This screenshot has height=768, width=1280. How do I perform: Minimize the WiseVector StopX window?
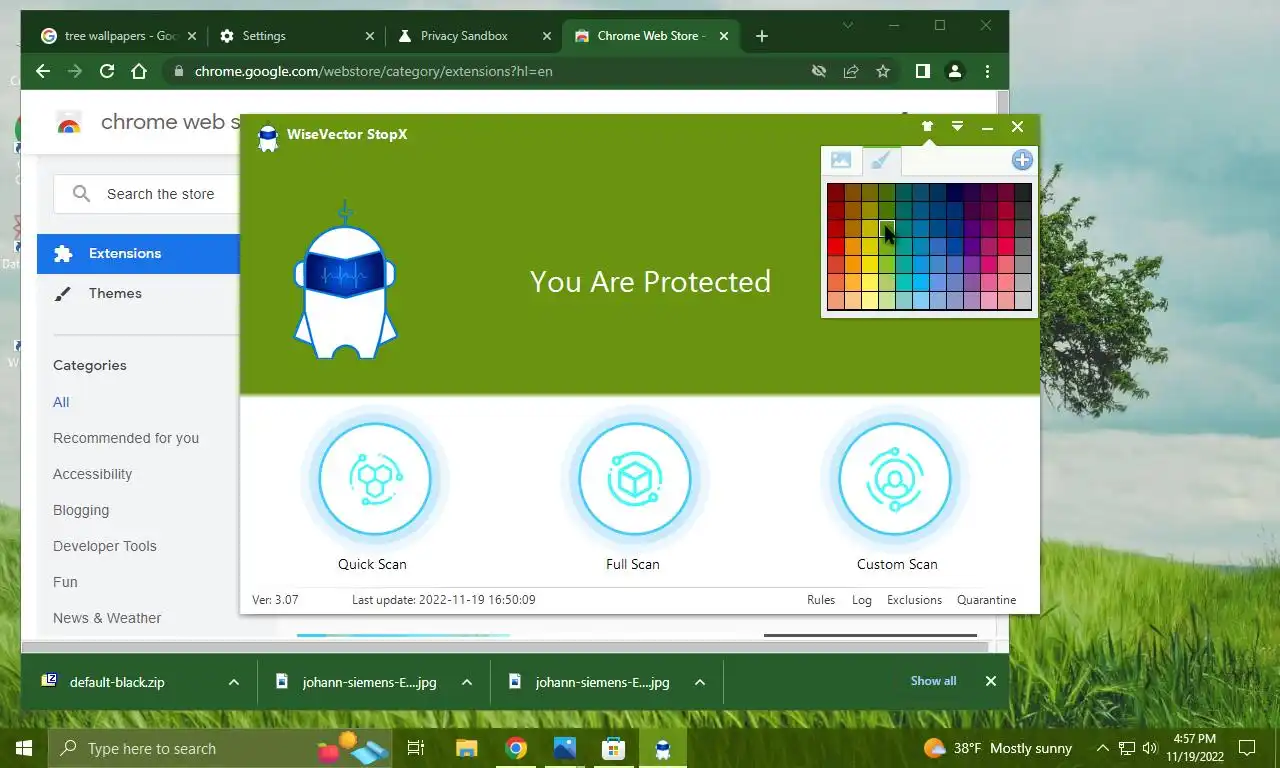point(987,127)
